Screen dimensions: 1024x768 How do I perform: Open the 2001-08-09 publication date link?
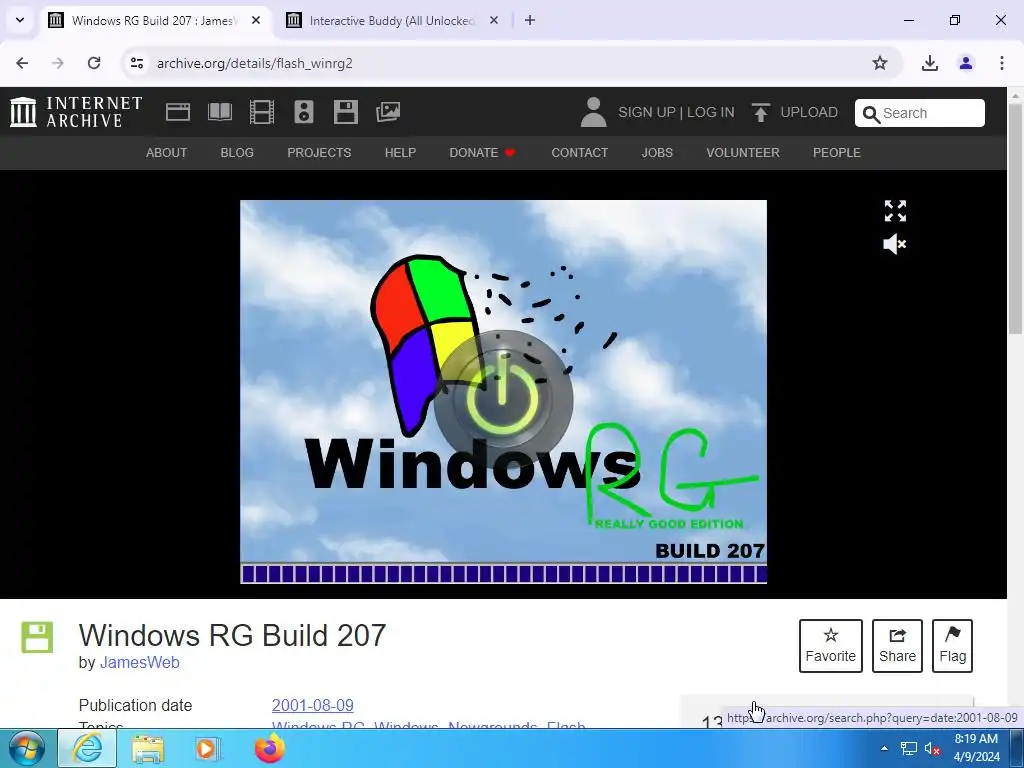pyautogui.click(x=313, y=705)
